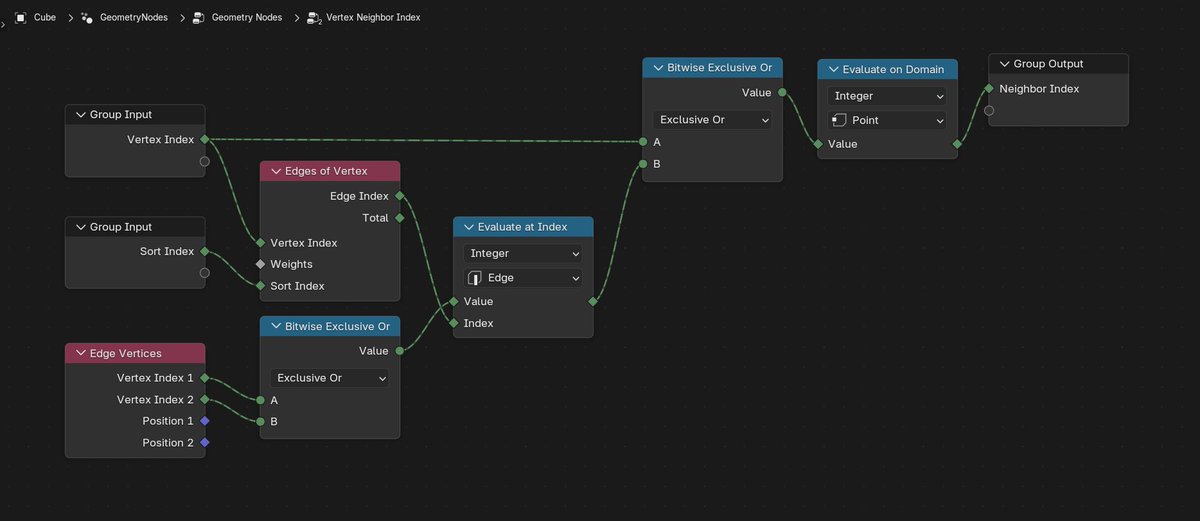
Task: Click Sort Index input socket on Edges of Vertex
Action: pos(260,286)
